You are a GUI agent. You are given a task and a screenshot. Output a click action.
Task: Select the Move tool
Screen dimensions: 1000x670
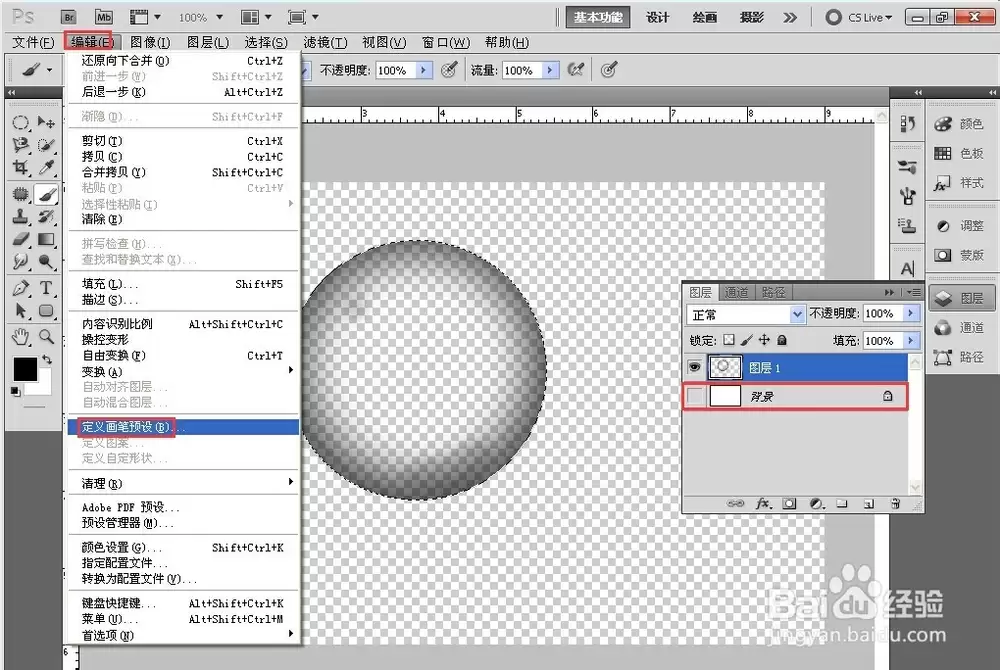(x=46, y=122)
